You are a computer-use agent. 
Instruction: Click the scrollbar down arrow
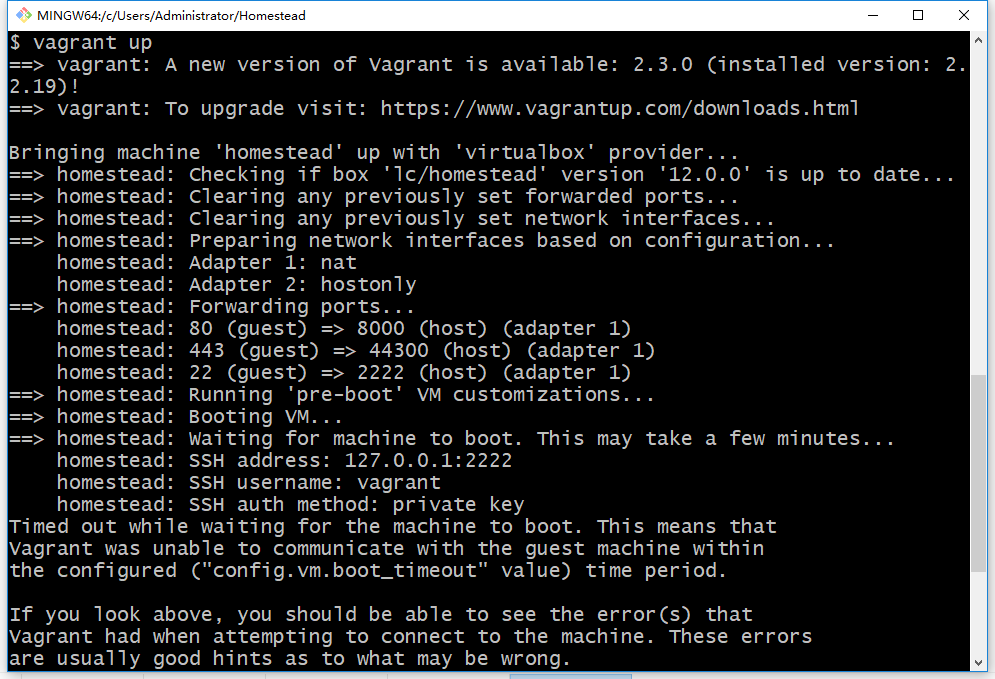(x=979, y=661)
